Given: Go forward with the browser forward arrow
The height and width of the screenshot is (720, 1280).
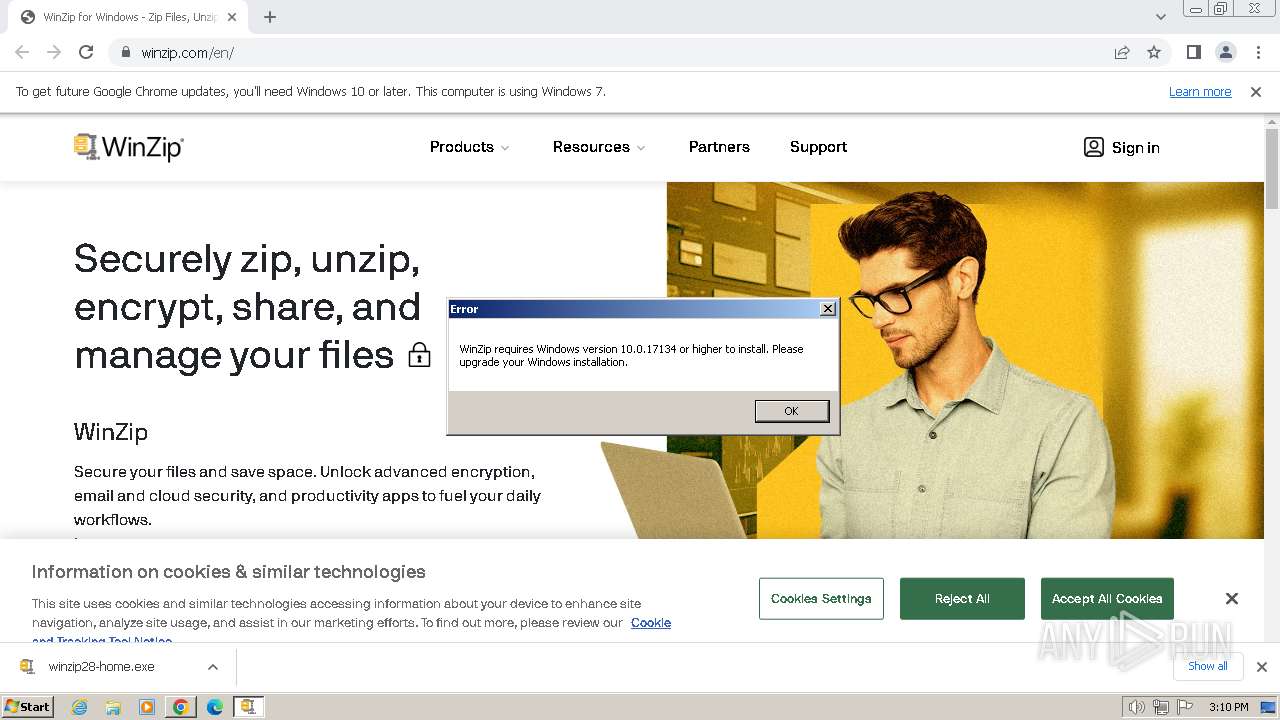Looking at the screenshot, I should [x=54, y=52].
